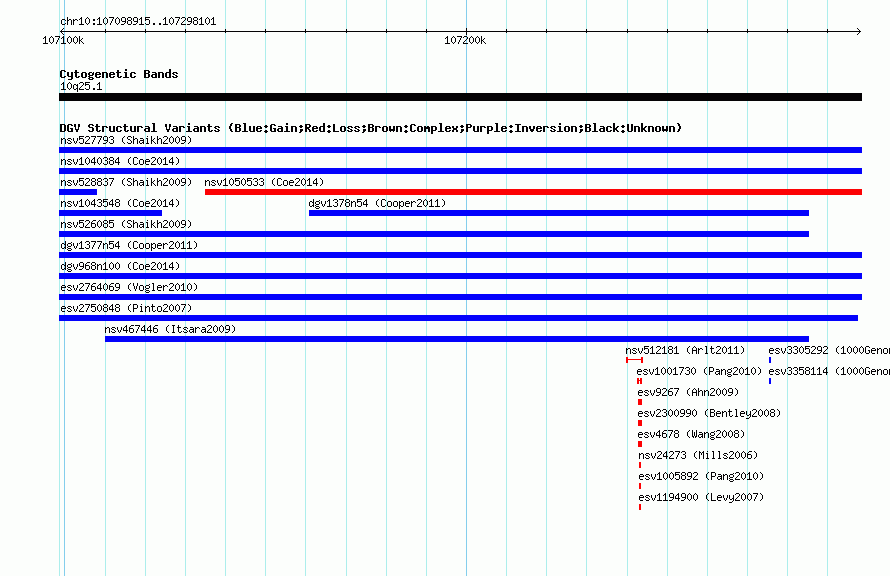Open dgv1378n54 (Cooper2011) label
This screenshot has width=890, height=576.
(377, 203)
